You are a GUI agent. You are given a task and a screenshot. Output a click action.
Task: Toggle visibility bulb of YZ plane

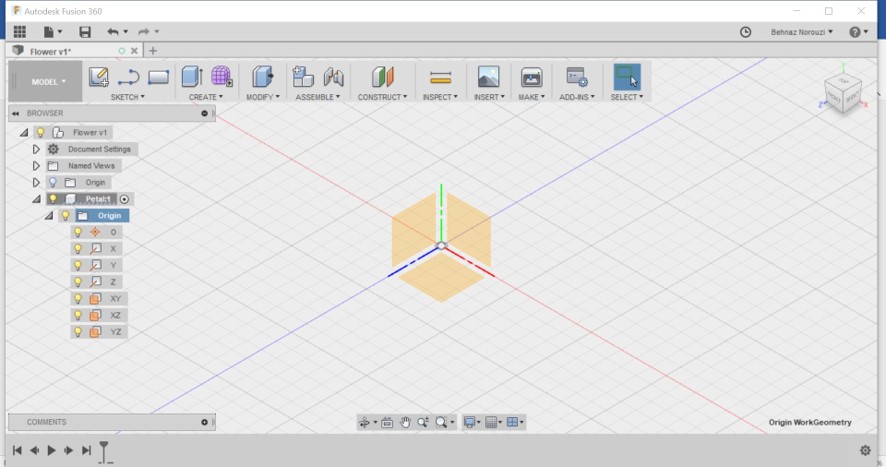(x=77, y=332)
